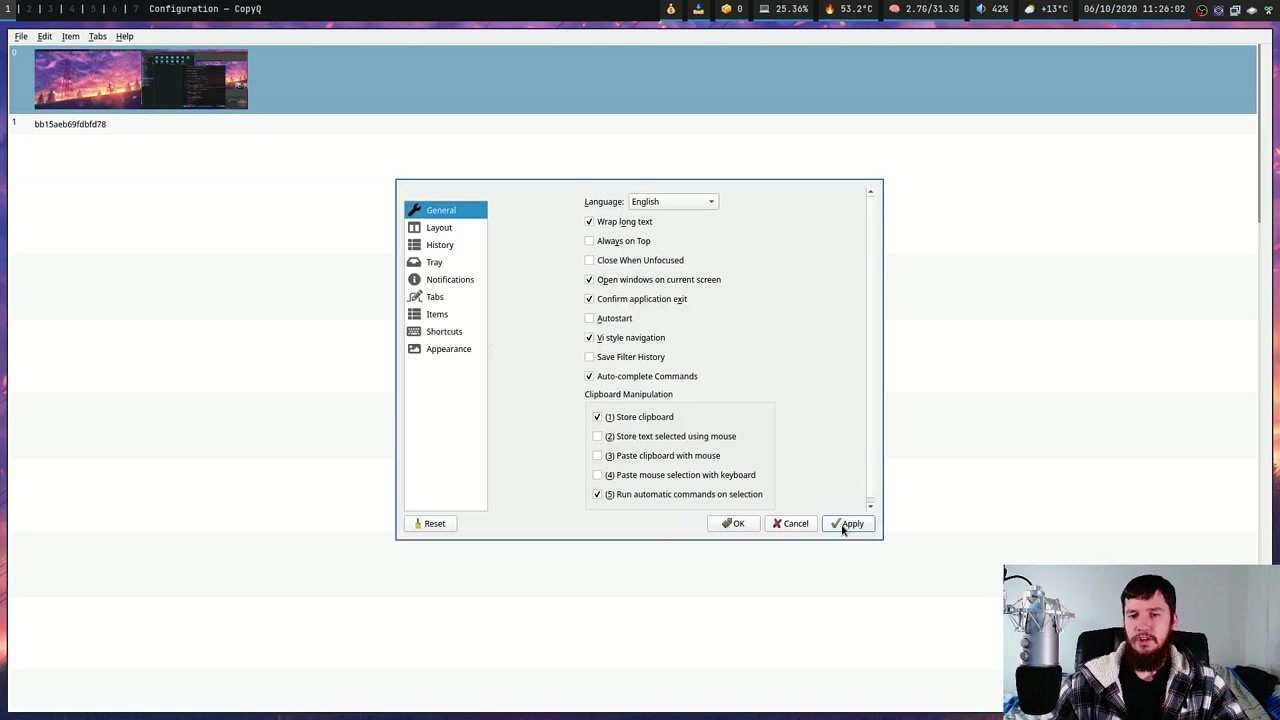Open the Tabs menu in menu bar

(97, 36)
